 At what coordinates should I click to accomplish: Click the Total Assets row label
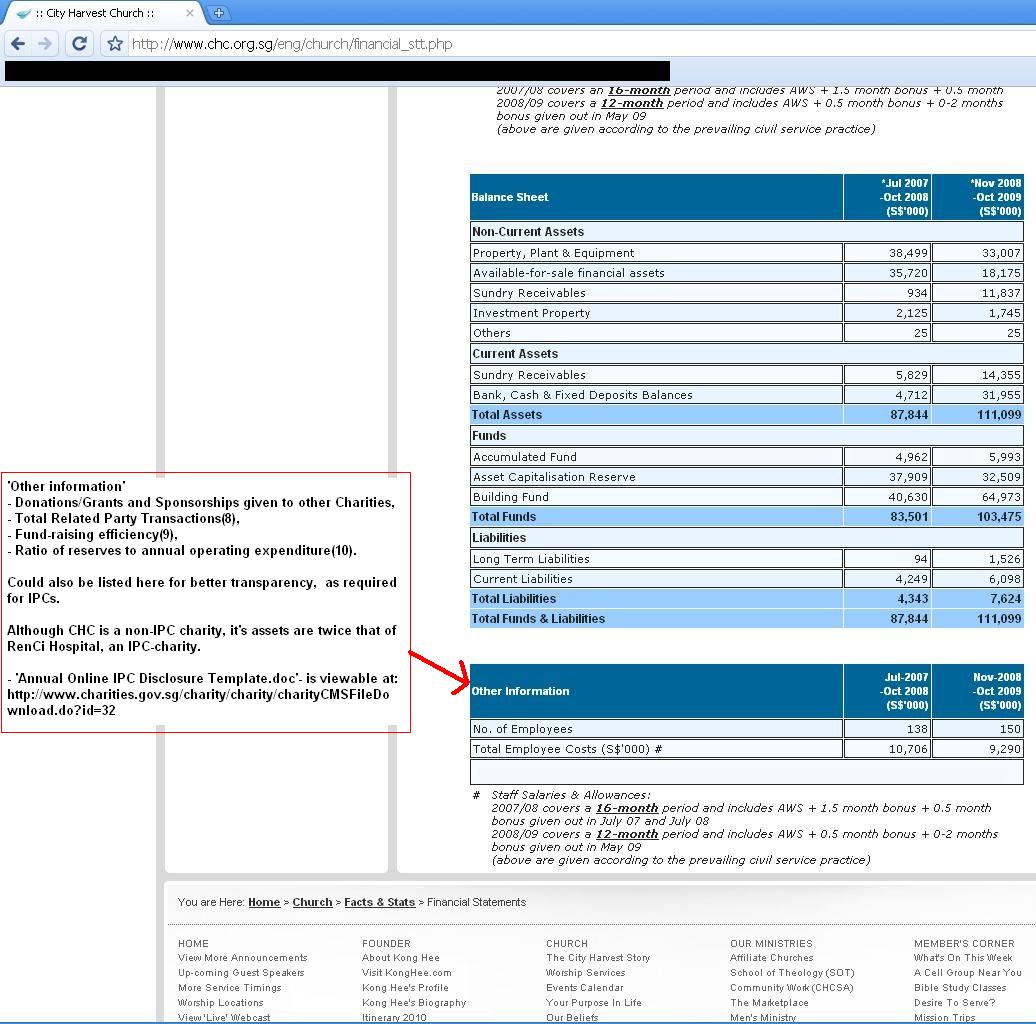506,415
